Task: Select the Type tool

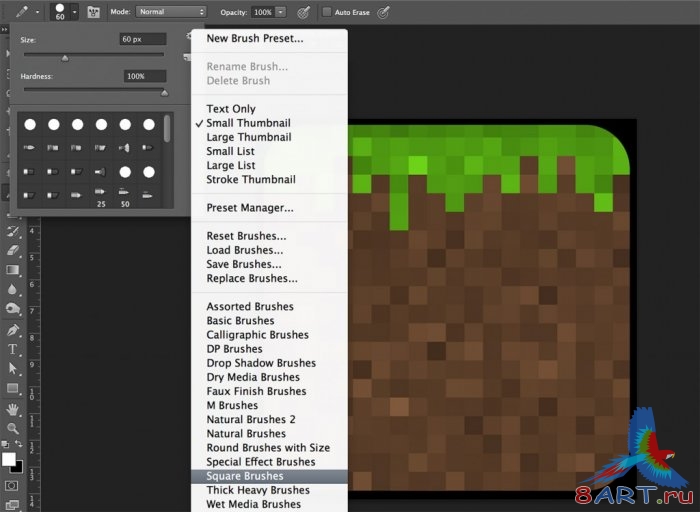Action: [x=12, y=349]
